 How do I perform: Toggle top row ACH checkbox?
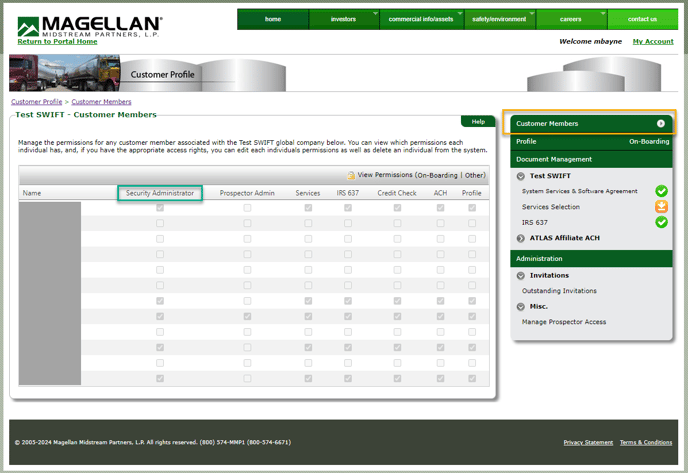(x=441, y=208)
